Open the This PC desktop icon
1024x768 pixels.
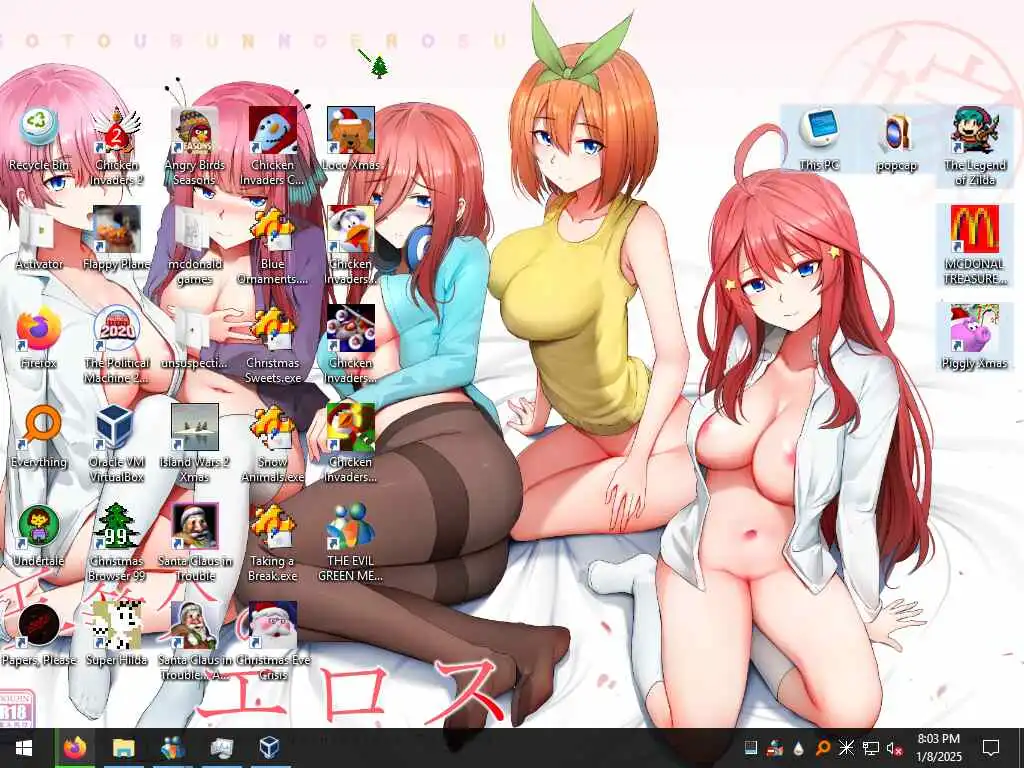819,140
